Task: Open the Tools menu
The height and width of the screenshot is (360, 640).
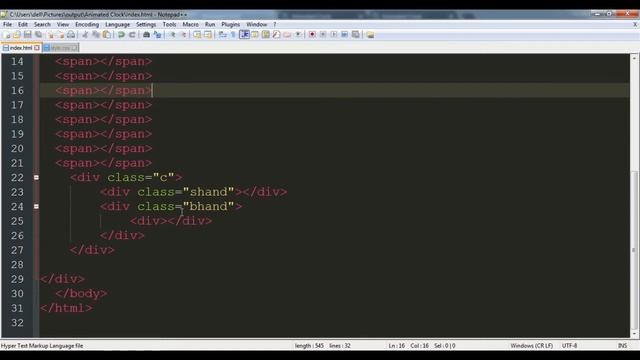Action: coord(169,24)
